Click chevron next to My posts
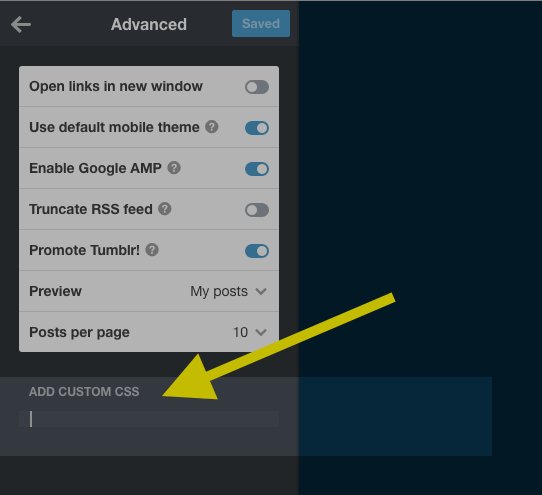 click(261, 291)
